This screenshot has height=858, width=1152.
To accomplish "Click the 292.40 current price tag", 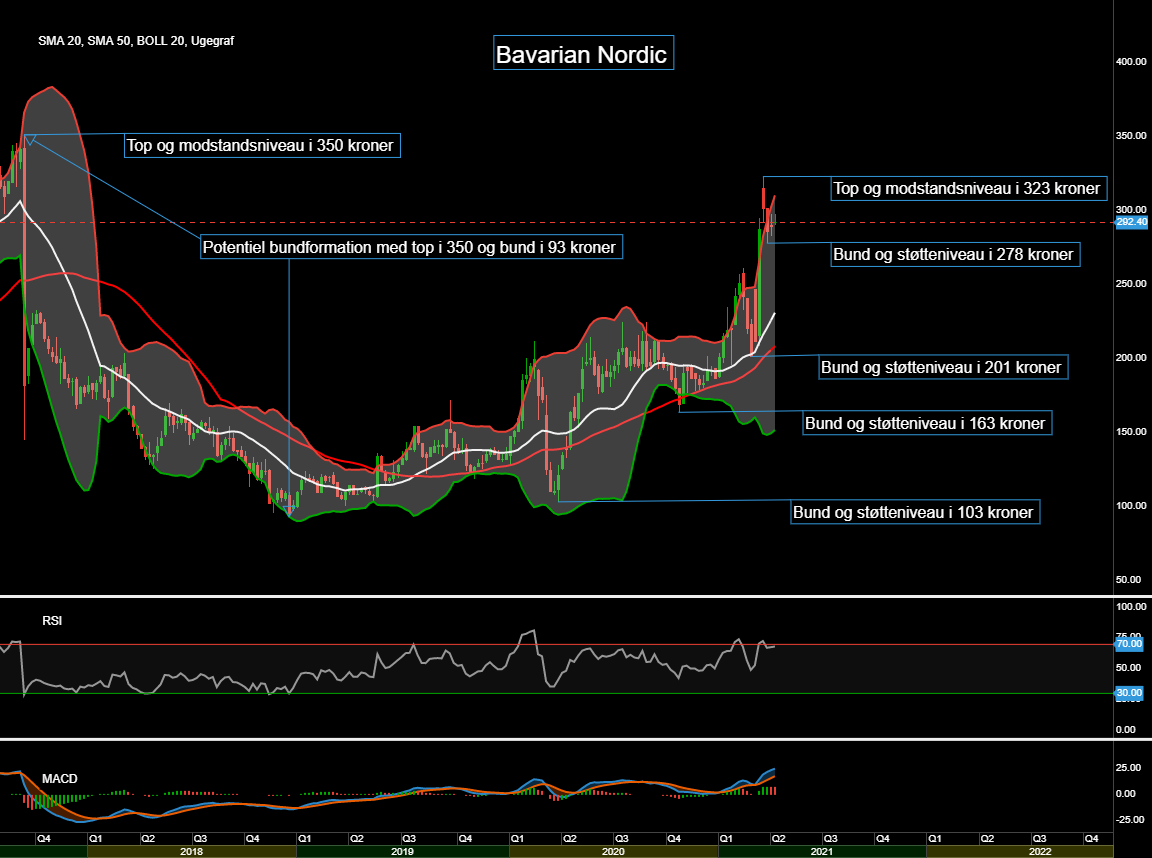I will pyautogui.click(x=1131, y=222).
